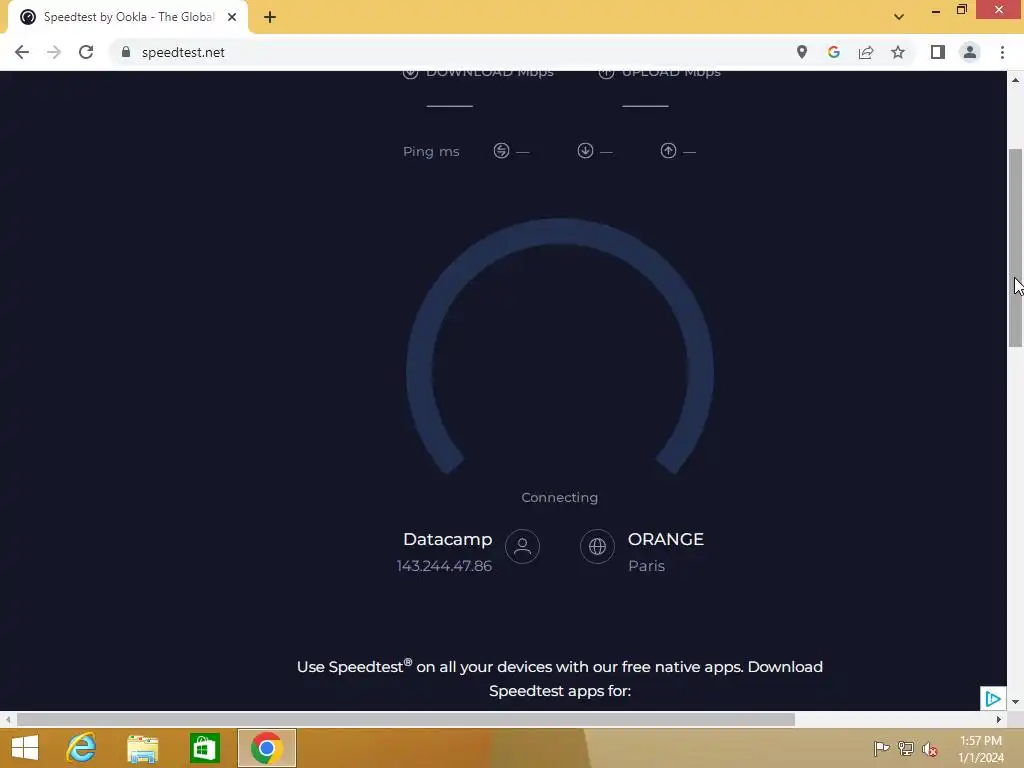Click the Paris server location
The image size is (1024, 768).
point(647,566)
